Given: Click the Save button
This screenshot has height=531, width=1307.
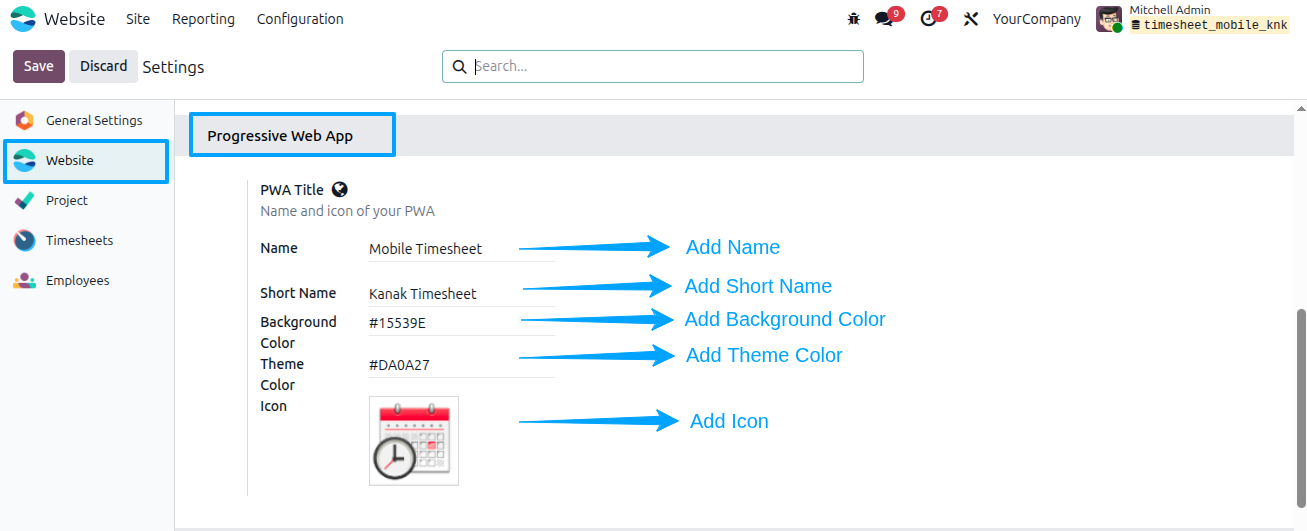Looking at the screenshot, I should 39,66.
